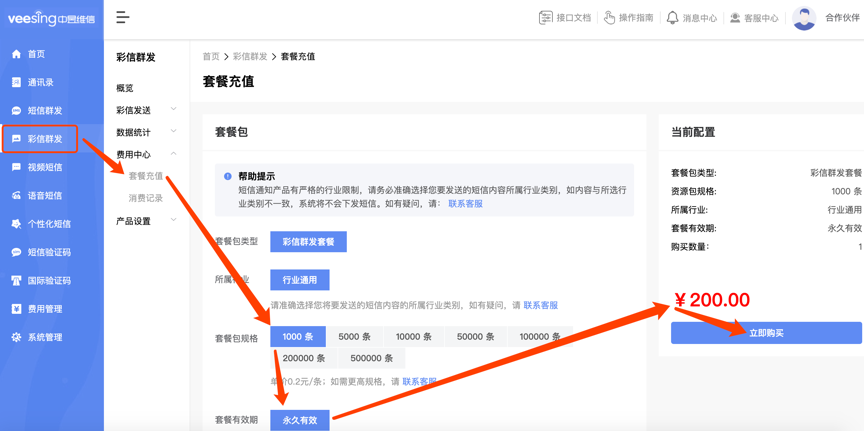This screenshot has height=431, width=864.
Task: Click 彩信群发 in the breadcrumb
Action: (250, 56)
